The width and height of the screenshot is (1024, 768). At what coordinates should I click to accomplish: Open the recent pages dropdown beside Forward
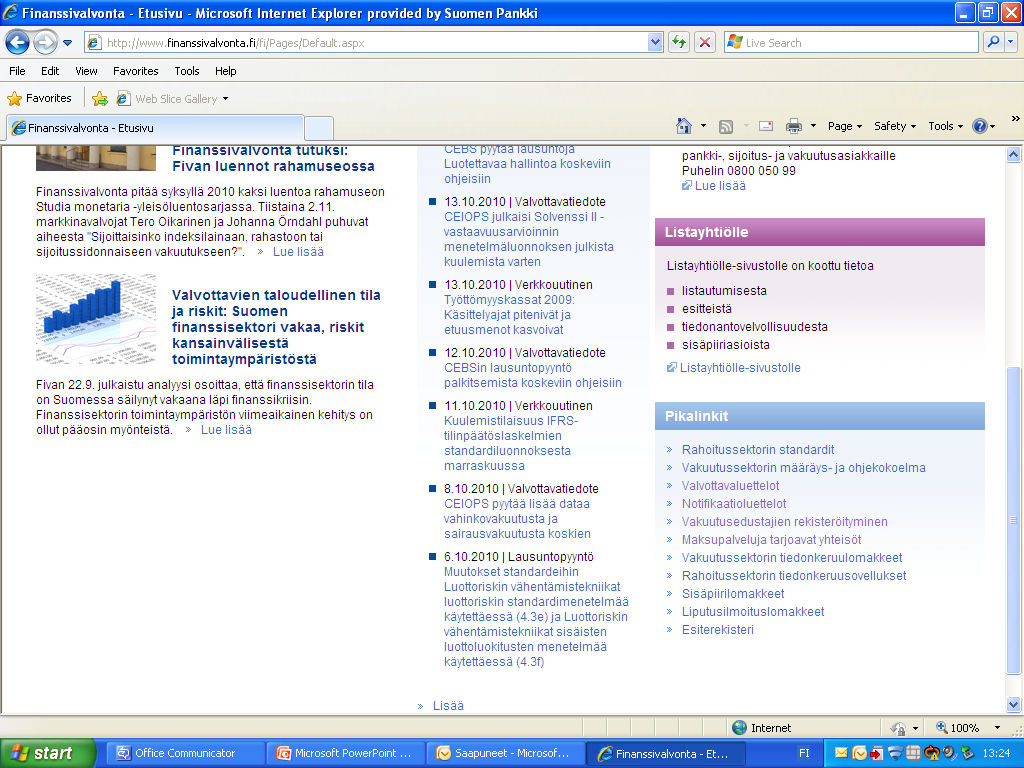point(67,43)
